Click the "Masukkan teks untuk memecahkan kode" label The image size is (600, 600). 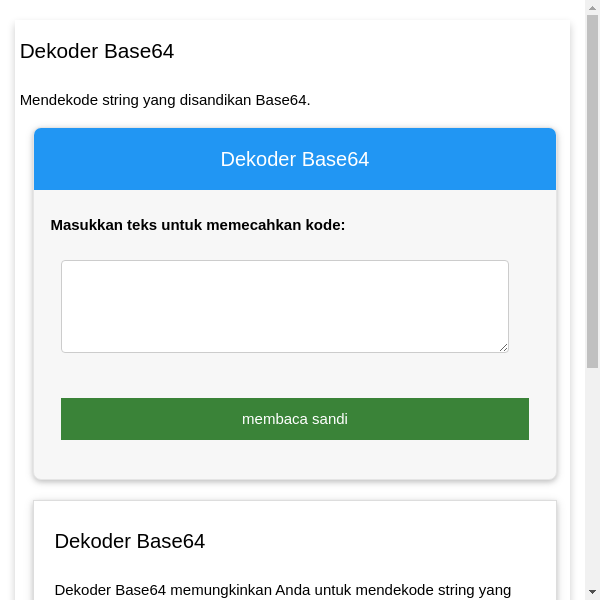click(197, 225)
